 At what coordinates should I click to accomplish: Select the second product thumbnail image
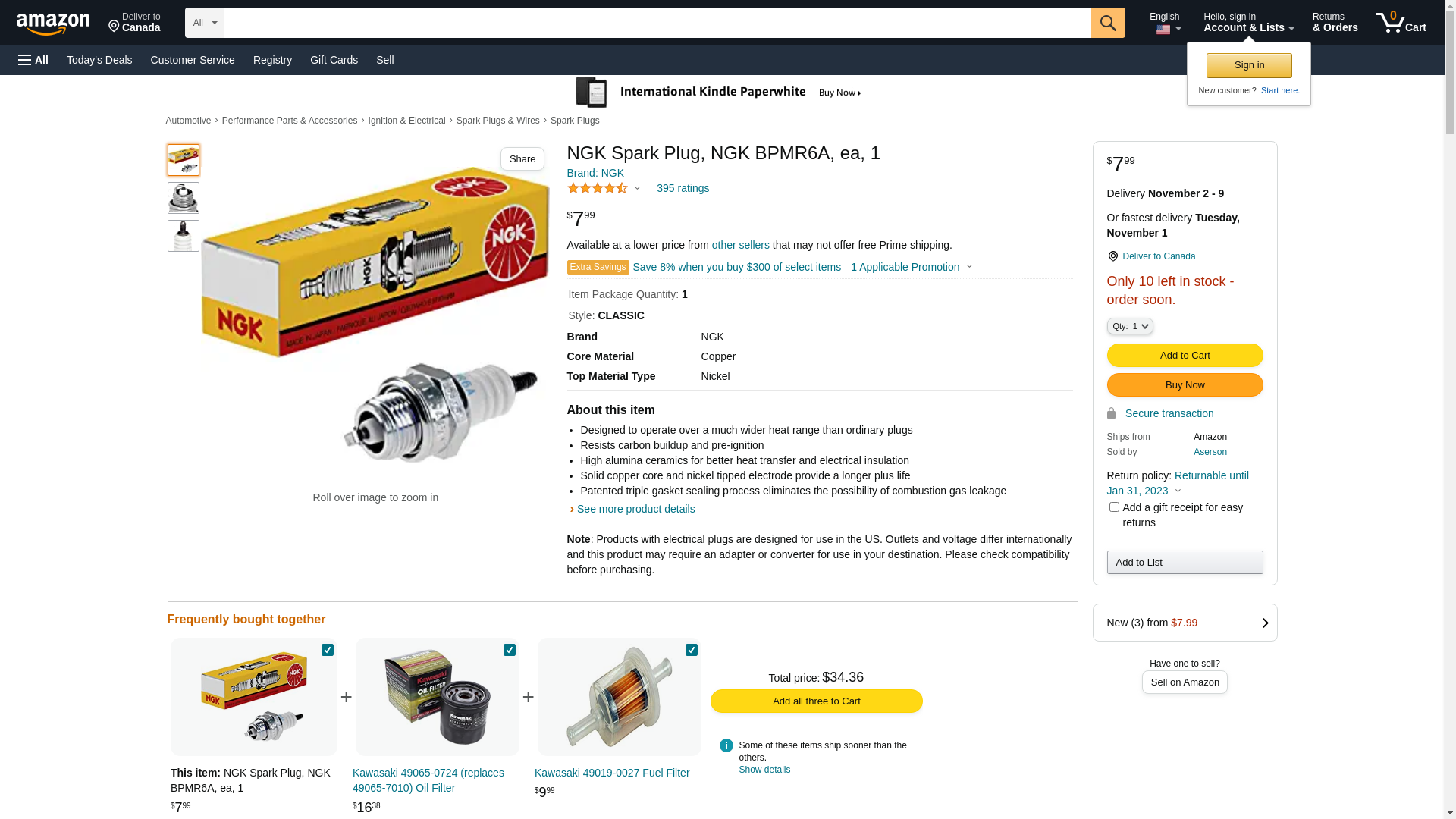coord(184,198)
